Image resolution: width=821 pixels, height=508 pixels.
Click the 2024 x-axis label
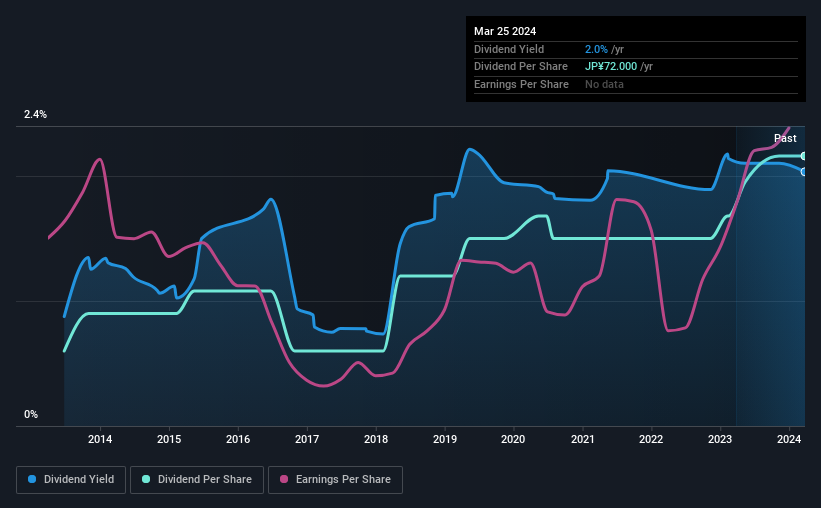[x=789, y=439]
